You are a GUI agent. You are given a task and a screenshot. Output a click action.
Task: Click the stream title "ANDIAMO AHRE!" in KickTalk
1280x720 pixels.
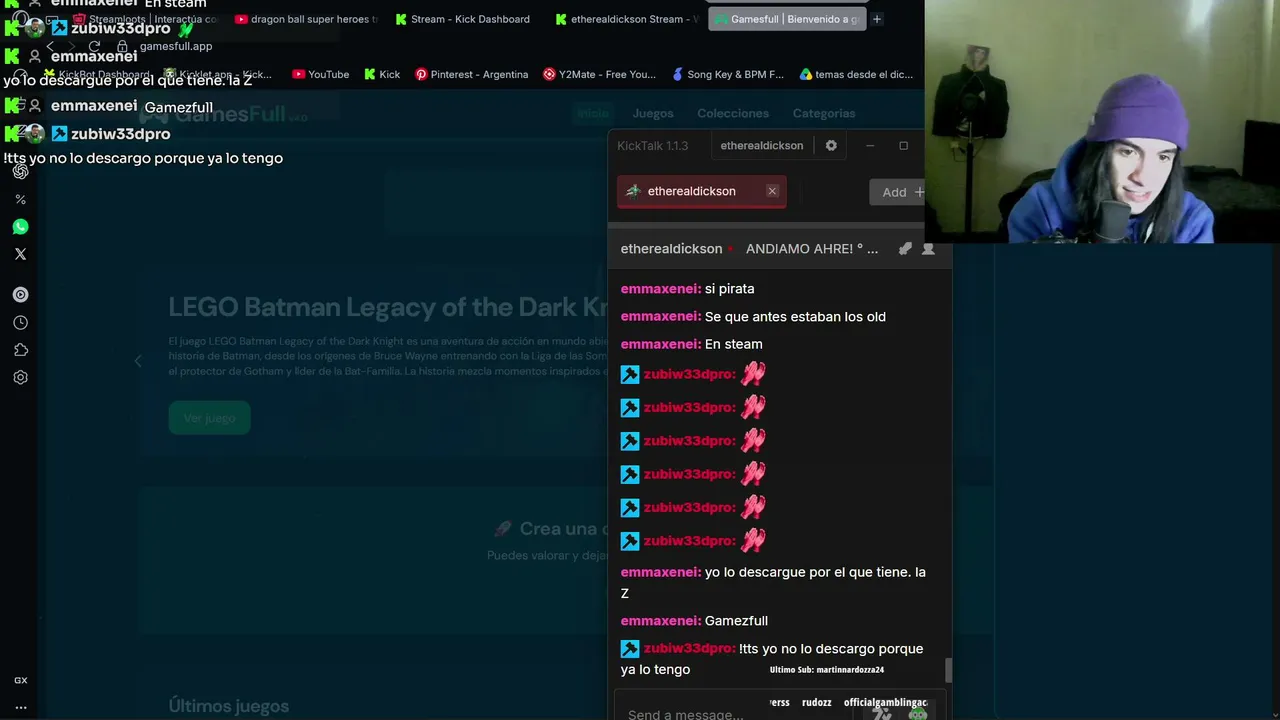tap(812, 249)
